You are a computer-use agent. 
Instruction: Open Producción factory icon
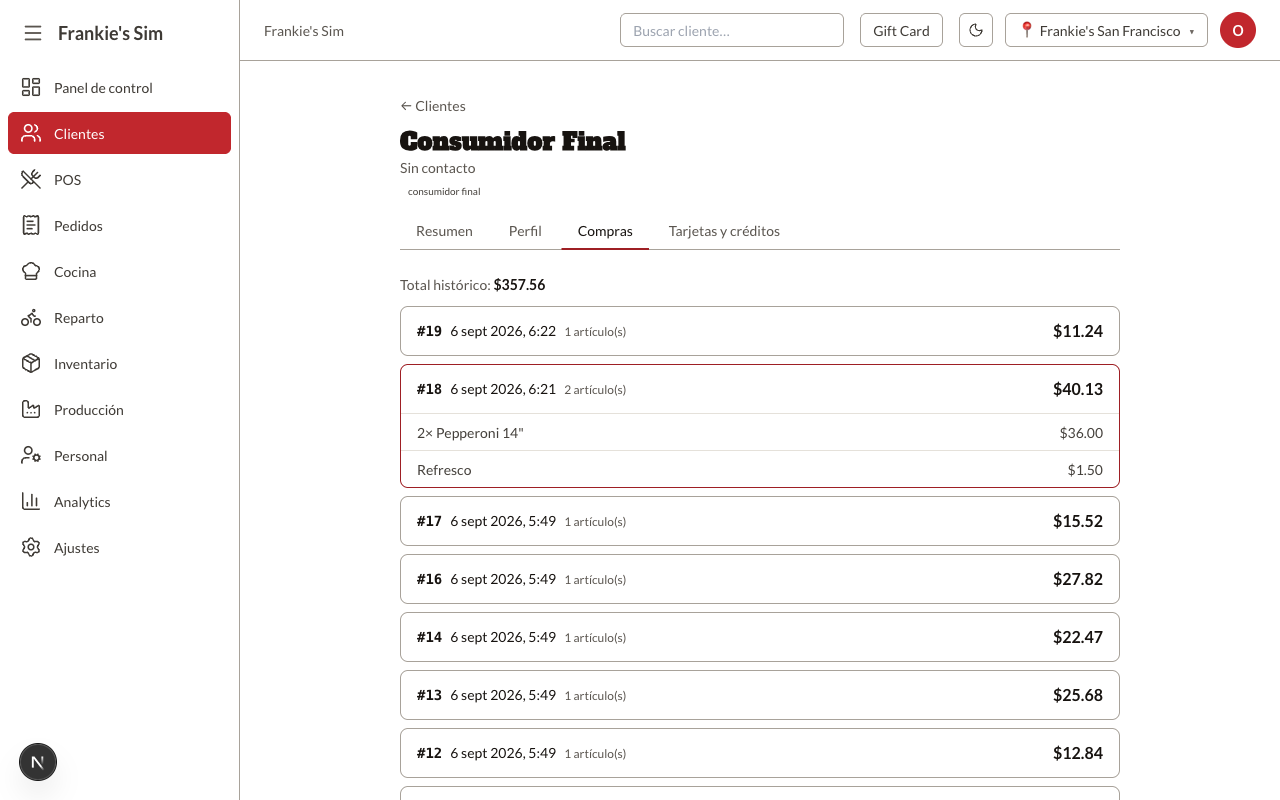click(31, 409)
